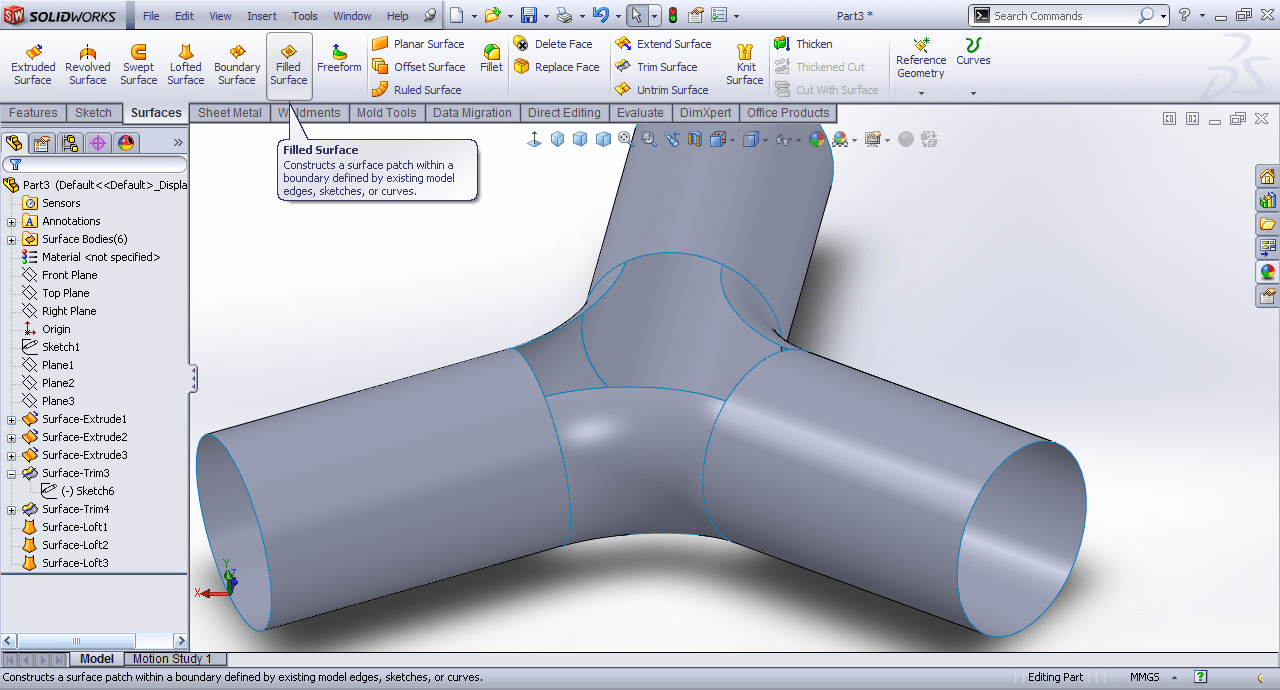The height and width of the screenshot is (690, 1280).
Task: Click the MMGS unit system status
Action: (x=1145, y=677)
